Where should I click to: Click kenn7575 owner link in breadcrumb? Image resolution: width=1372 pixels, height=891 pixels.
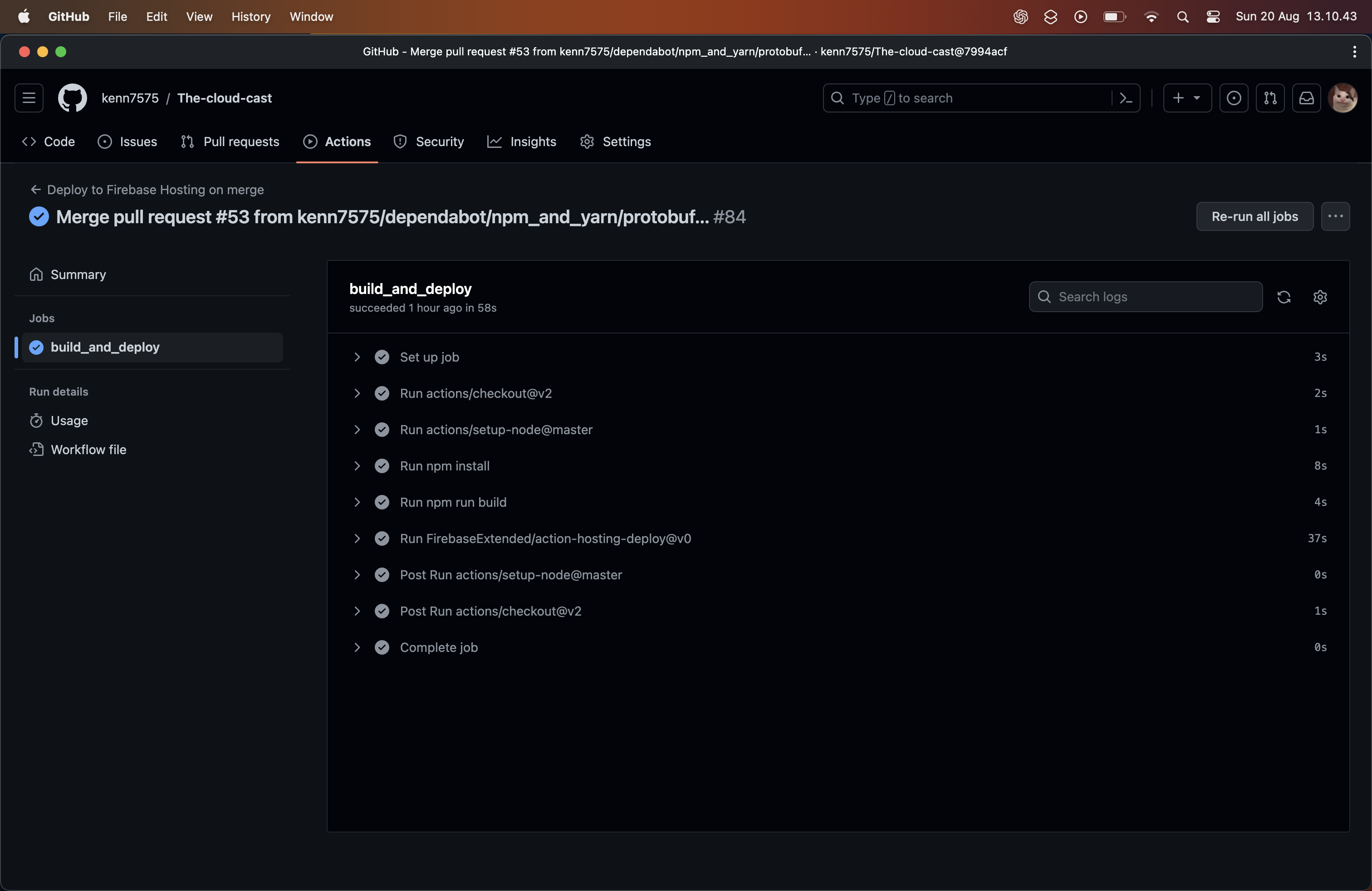coord(130,98)
